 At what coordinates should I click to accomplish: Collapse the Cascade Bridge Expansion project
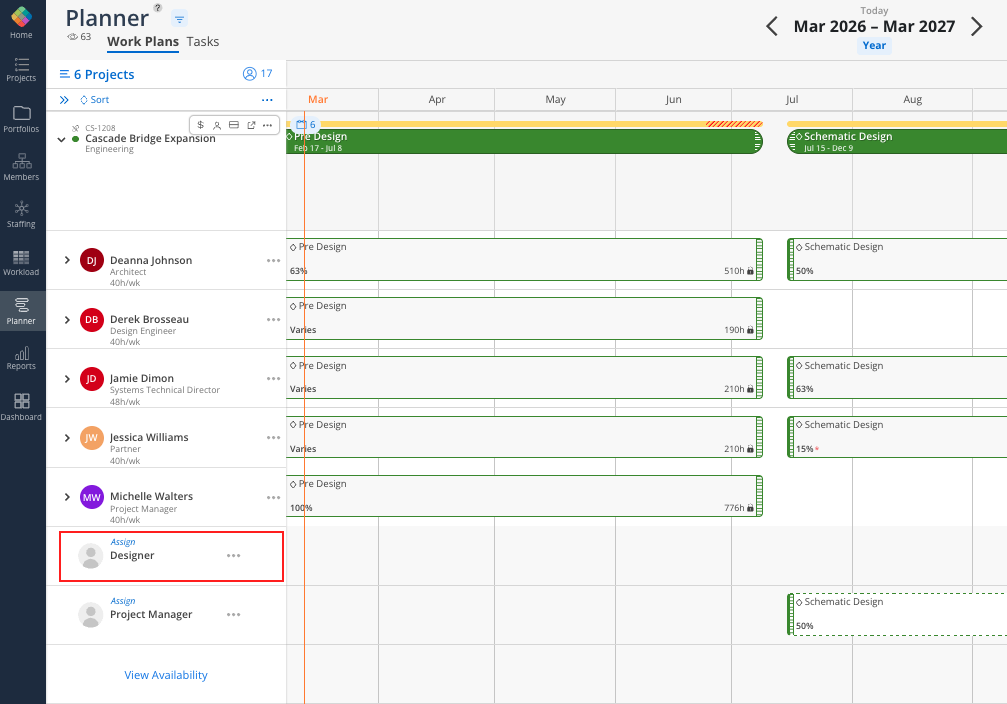point(62,139)
